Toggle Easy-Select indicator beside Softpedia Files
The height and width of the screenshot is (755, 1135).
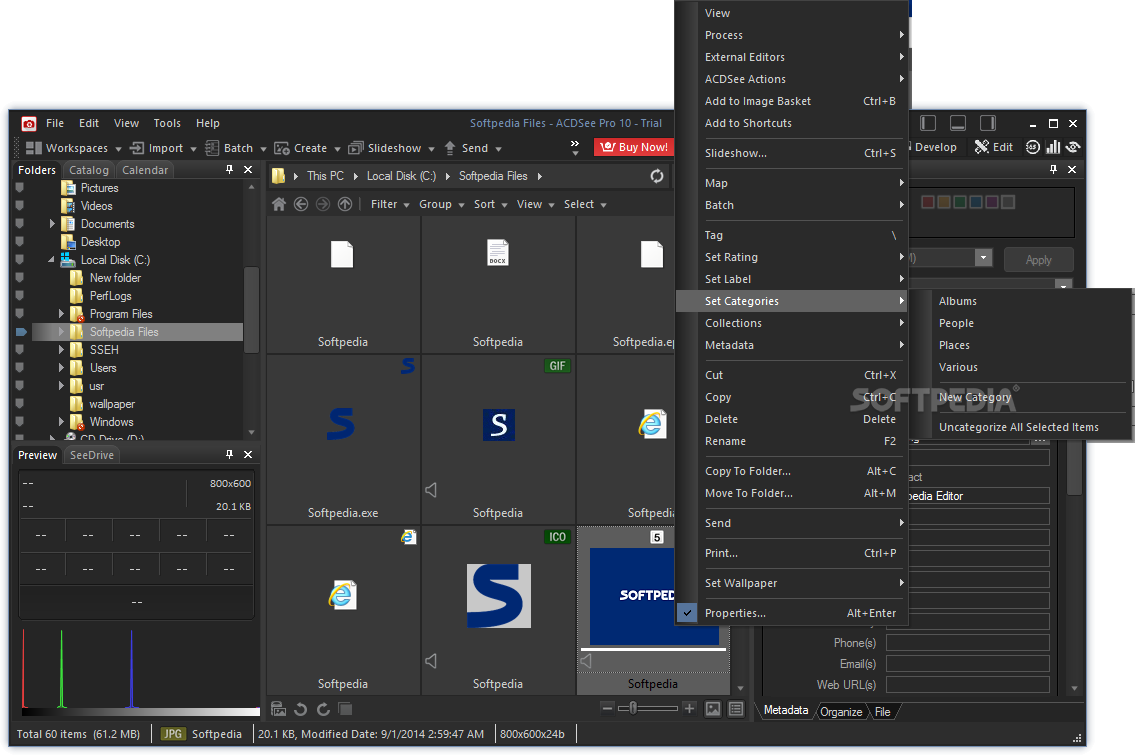[x=21, y=332]
